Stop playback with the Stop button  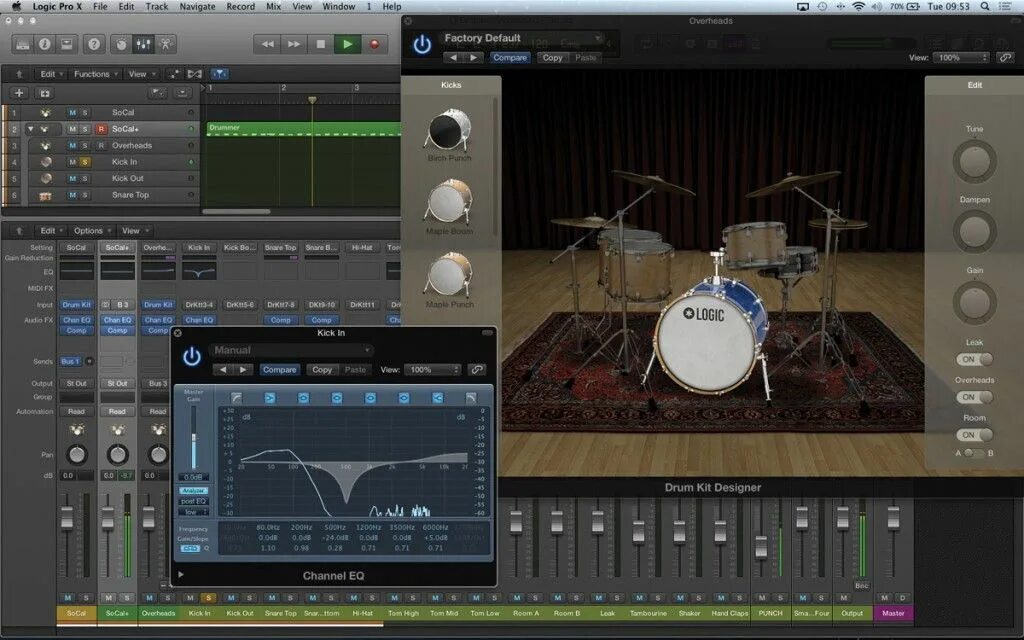coord(321,44)
